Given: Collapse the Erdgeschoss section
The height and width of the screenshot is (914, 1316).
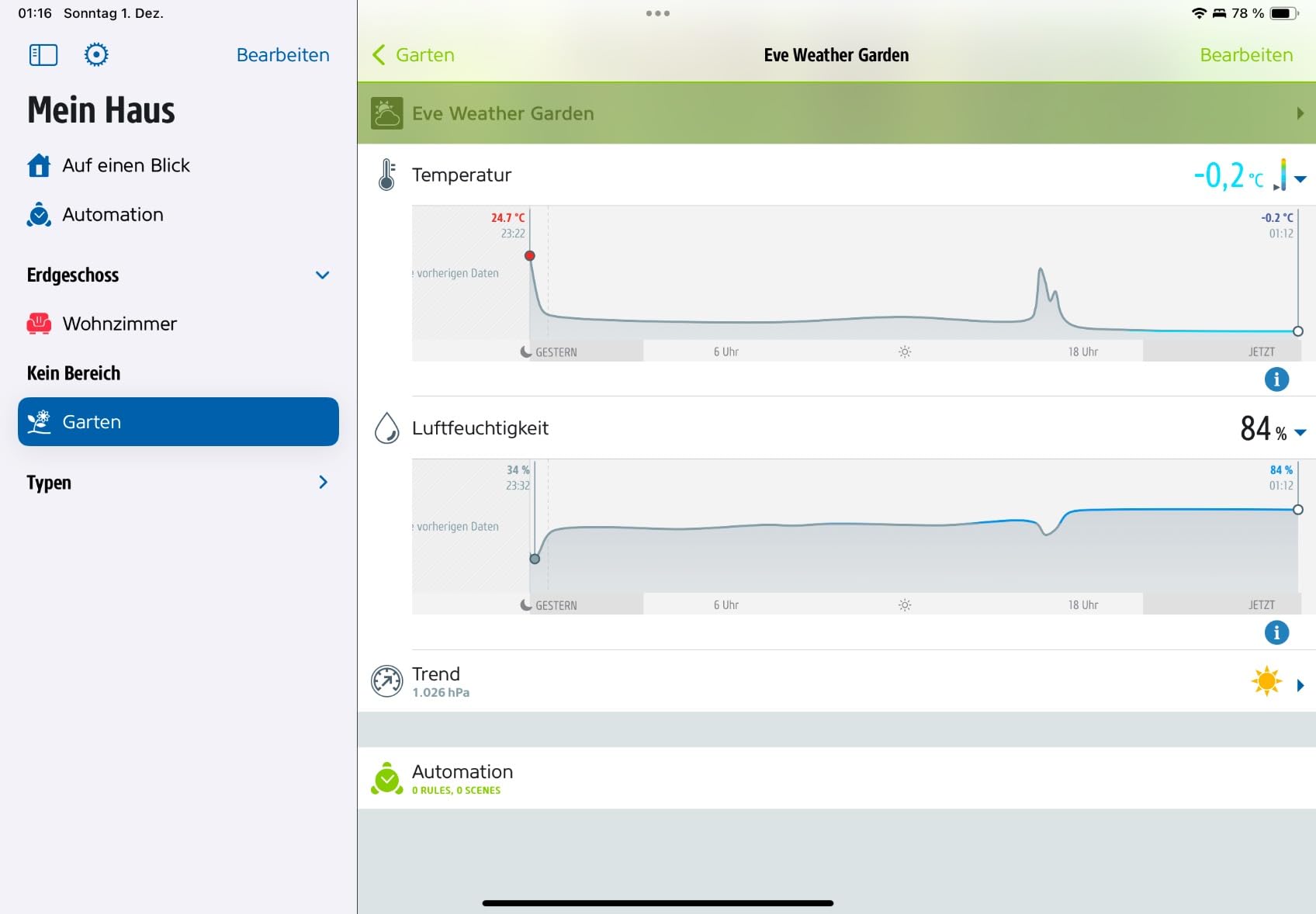Looking at the screenshot, I should pyautogui.click(x=323, y=275).
